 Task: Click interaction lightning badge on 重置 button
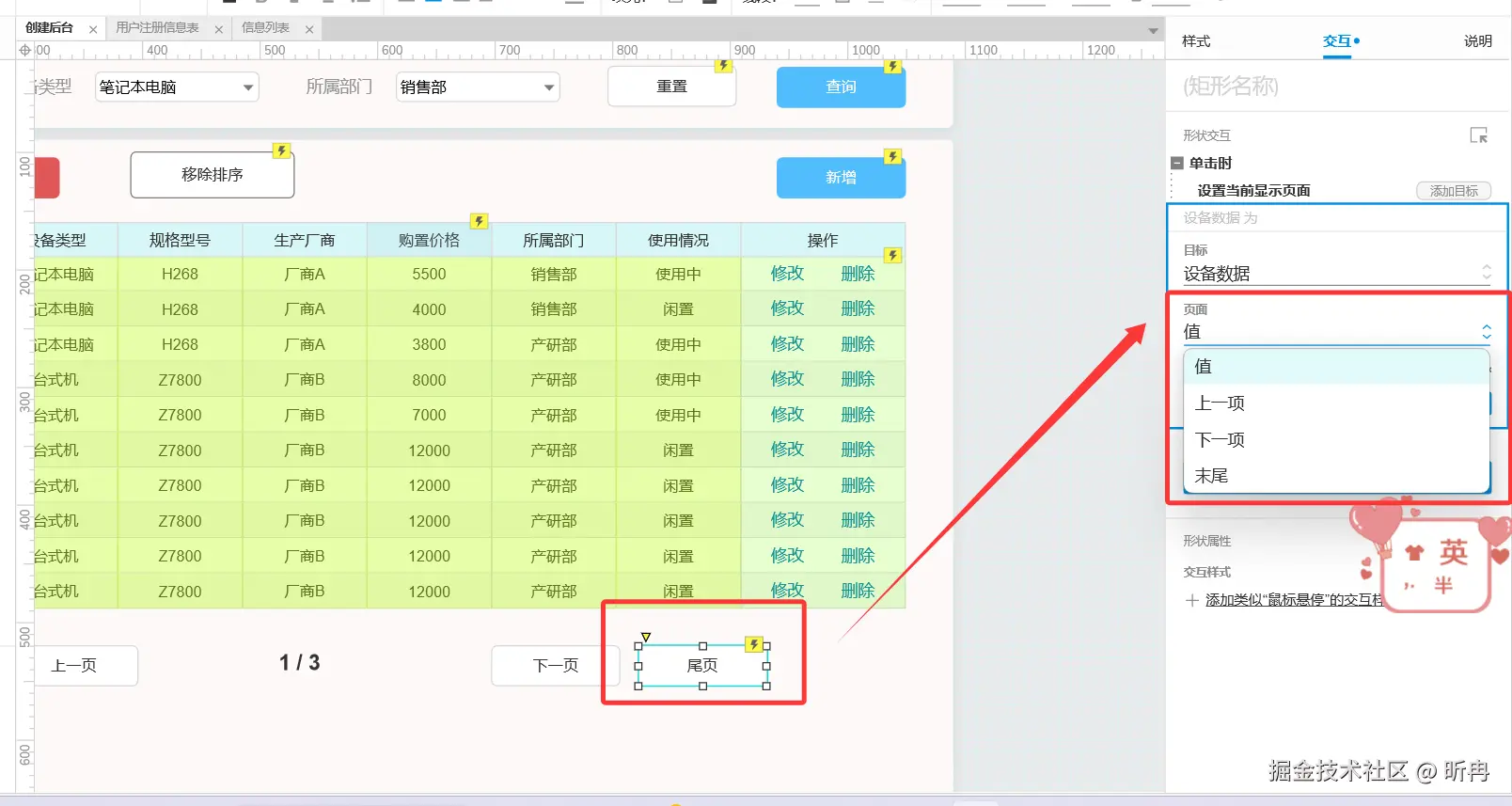point(723,65)
